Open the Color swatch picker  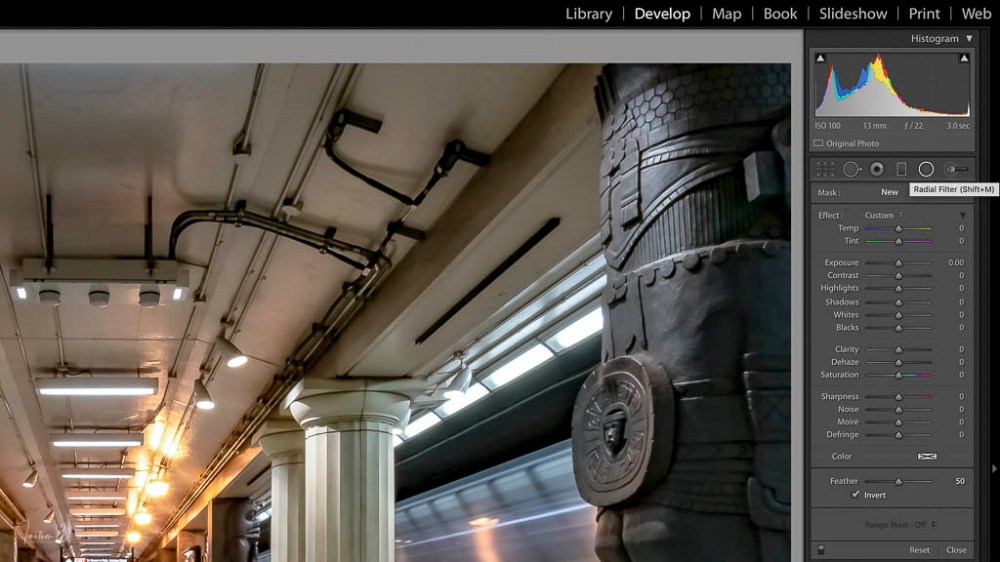click(927, 456)
